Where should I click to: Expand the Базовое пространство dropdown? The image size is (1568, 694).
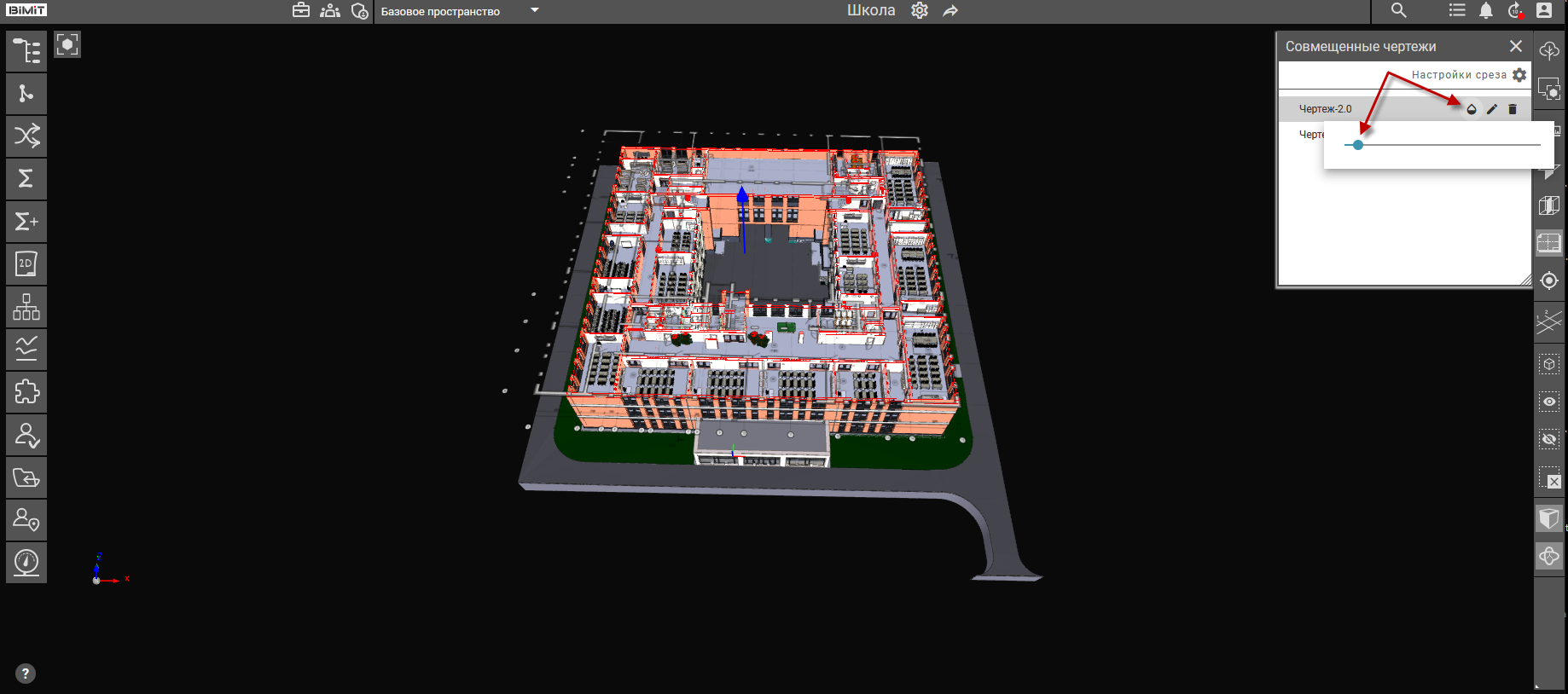click(535, 11)
